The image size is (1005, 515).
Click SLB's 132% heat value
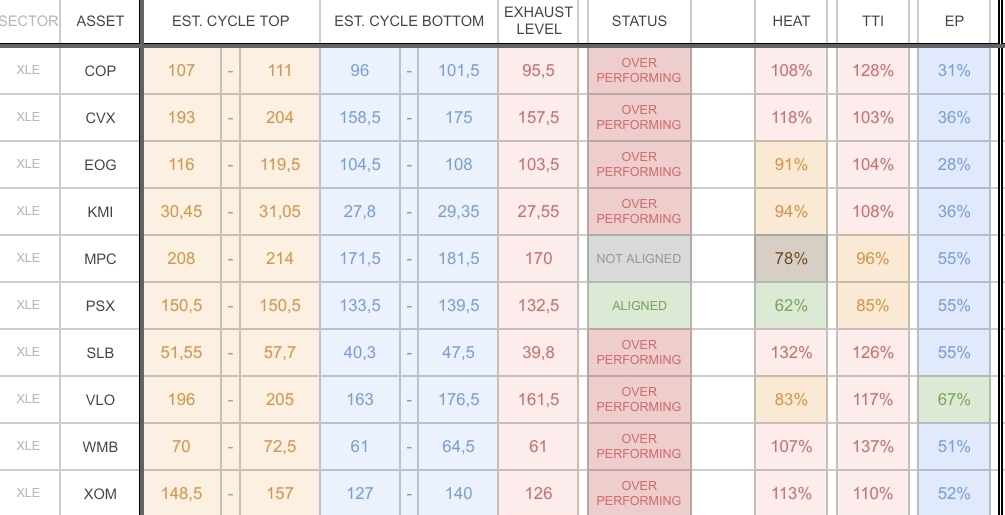[791, 352]
